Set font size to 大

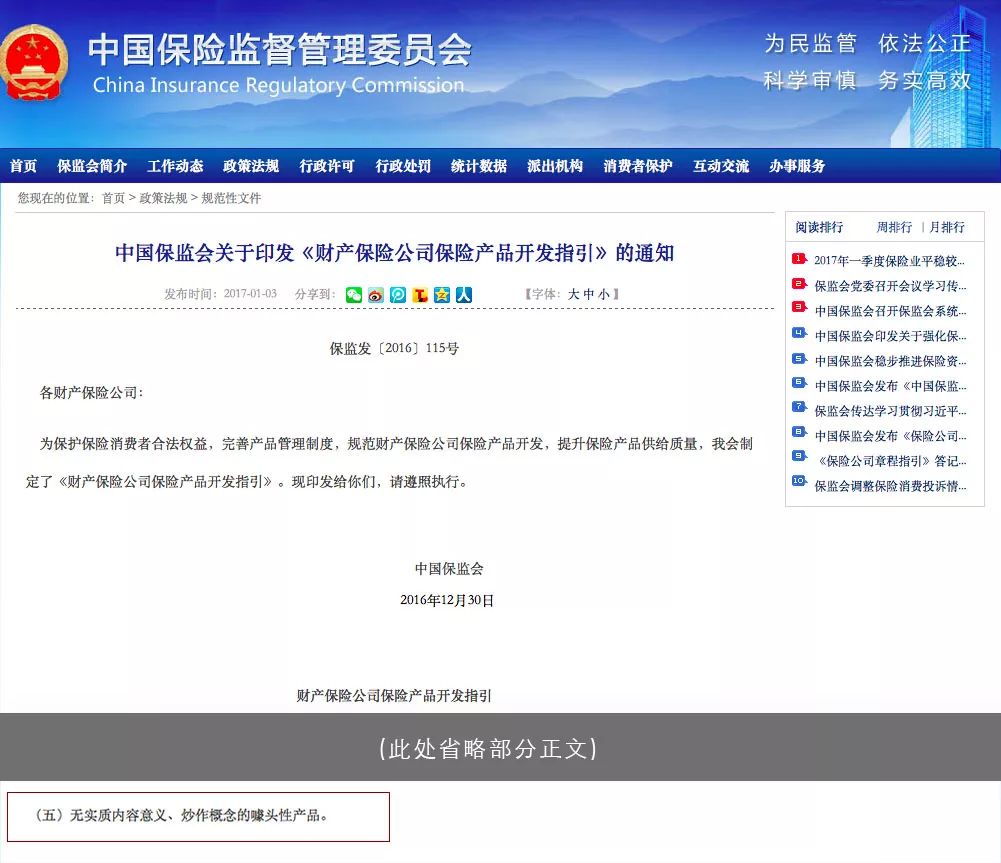[573, 294]
